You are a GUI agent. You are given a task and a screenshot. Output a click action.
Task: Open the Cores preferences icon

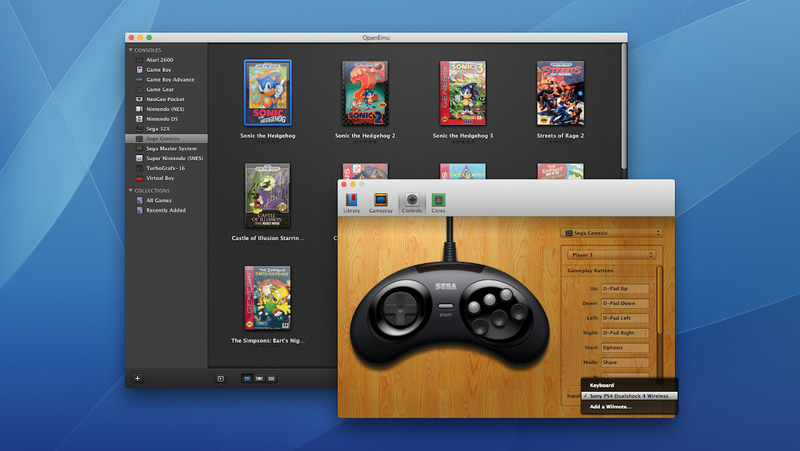coord(438,203)
